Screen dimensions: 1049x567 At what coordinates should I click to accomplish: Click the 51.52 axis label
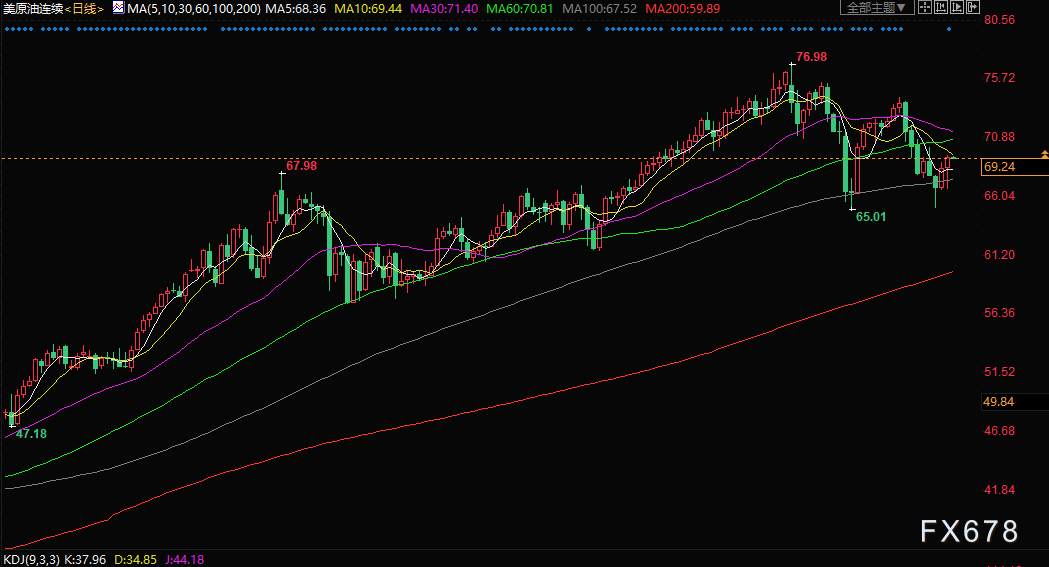(x=999, y=372)
